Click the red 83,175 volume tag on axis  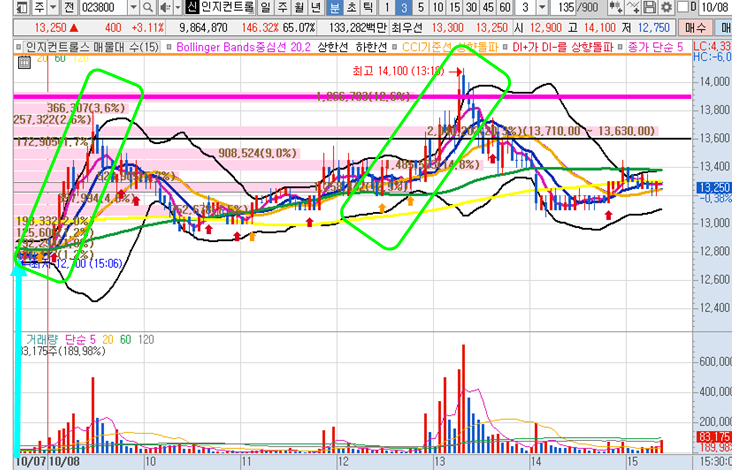[714, 437]
